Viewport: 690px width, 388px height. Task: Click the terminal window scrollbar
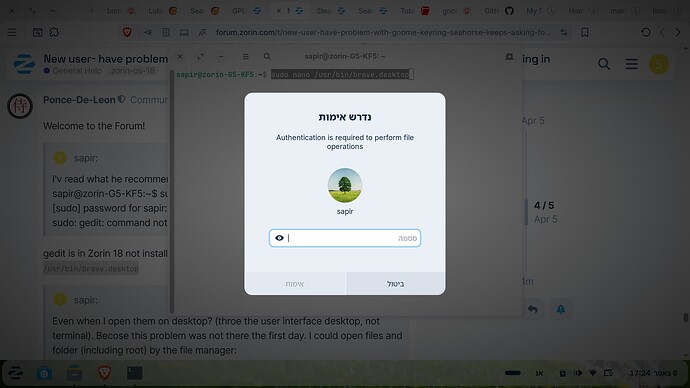click(x=172, y=191)
